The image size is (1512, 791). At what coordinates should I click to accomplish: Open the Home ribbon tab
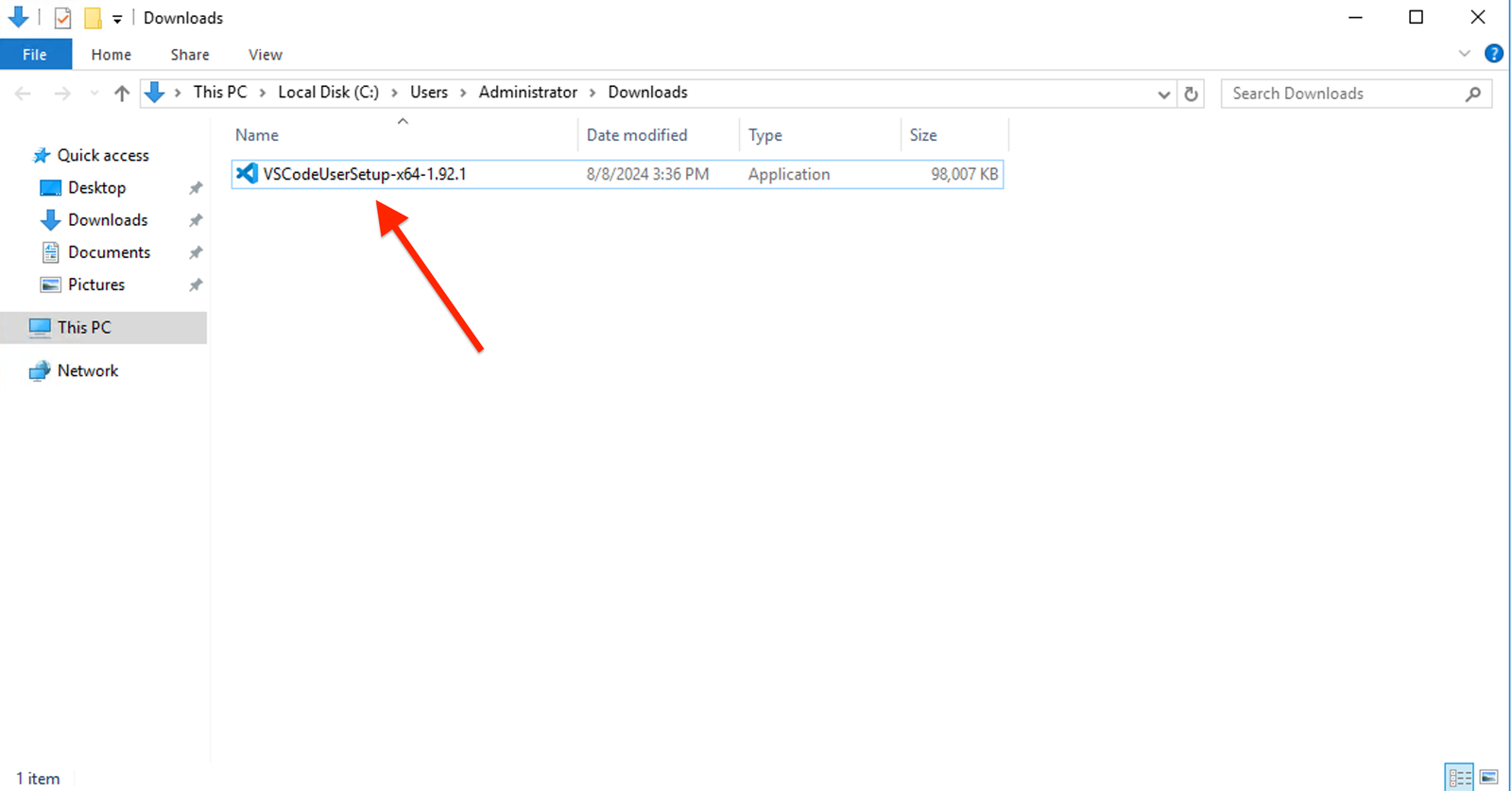(x=112, y=55)
